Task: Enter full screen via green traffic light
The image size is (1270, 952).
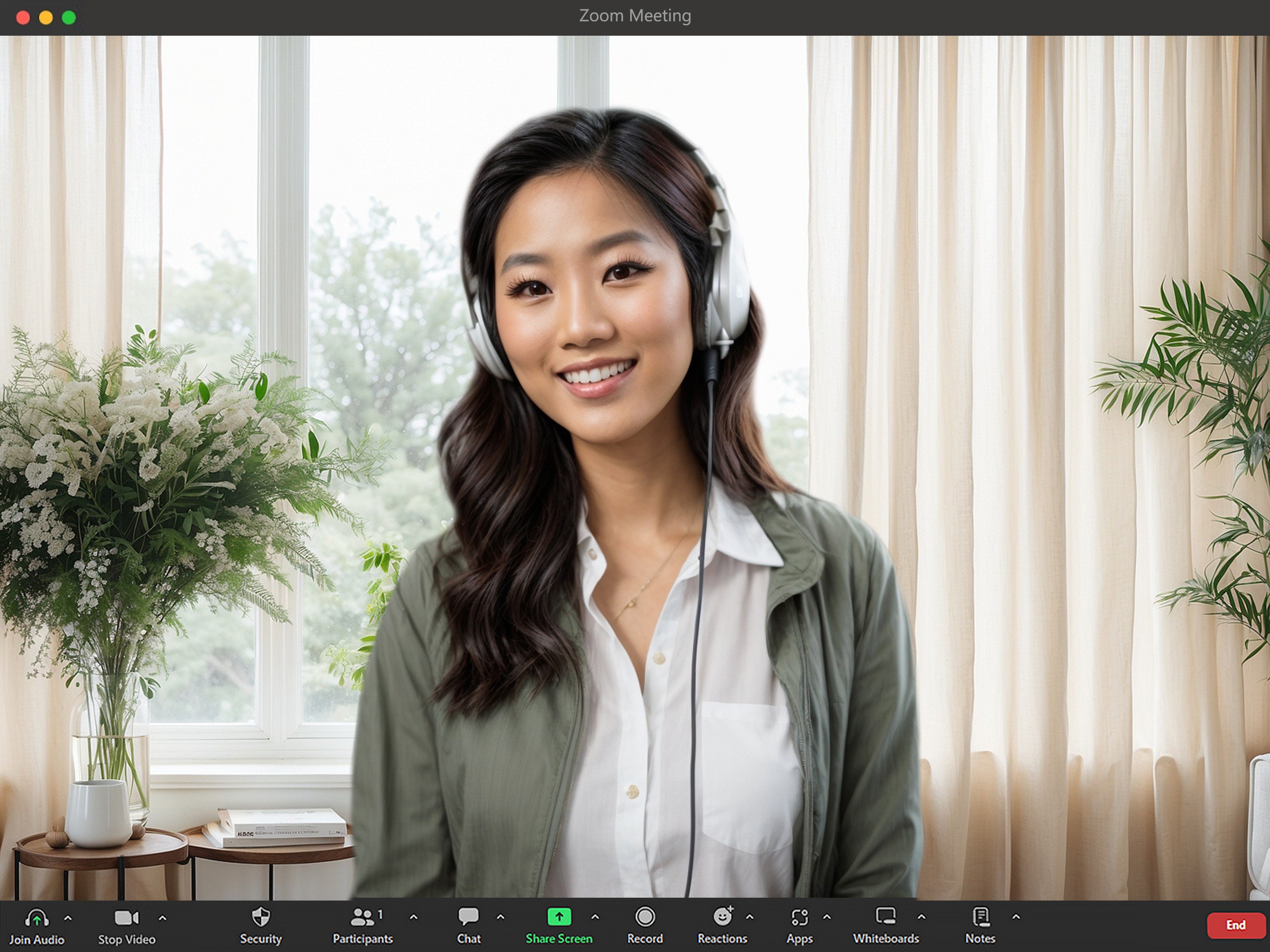Action: click(68, 18)
